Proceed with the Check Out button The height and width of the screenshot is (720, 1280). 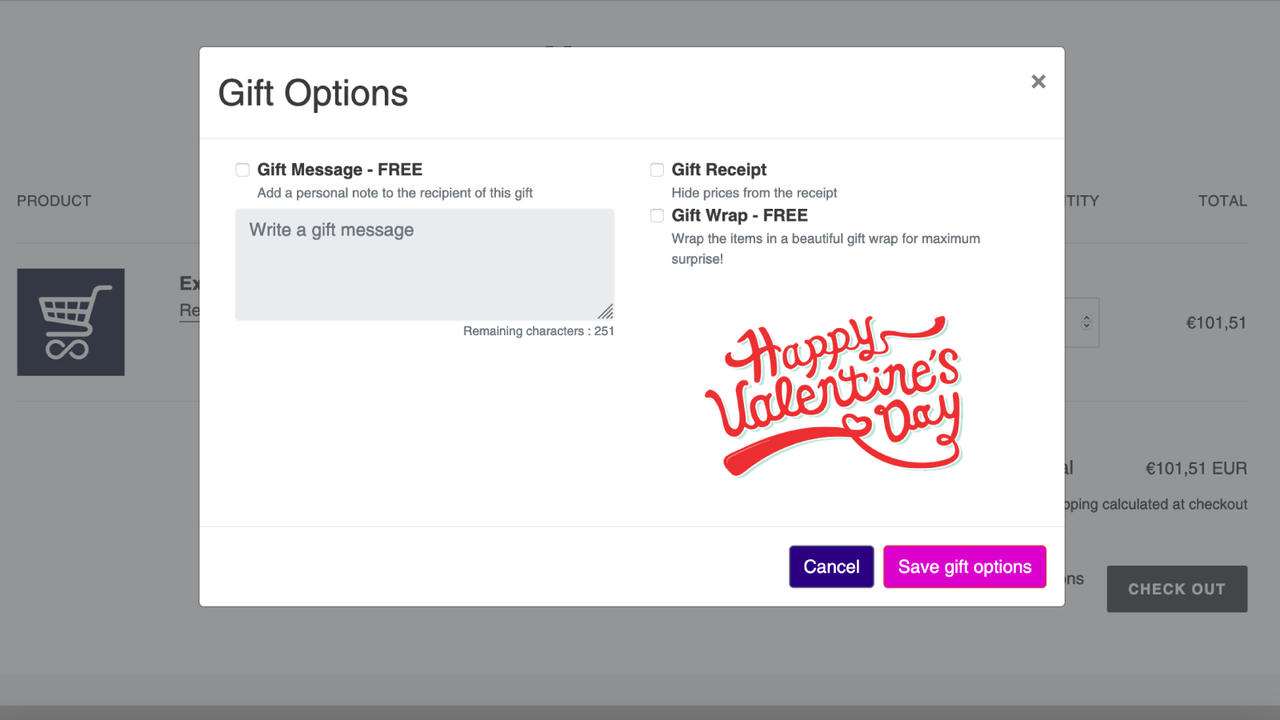click(x=1177, y=589)
